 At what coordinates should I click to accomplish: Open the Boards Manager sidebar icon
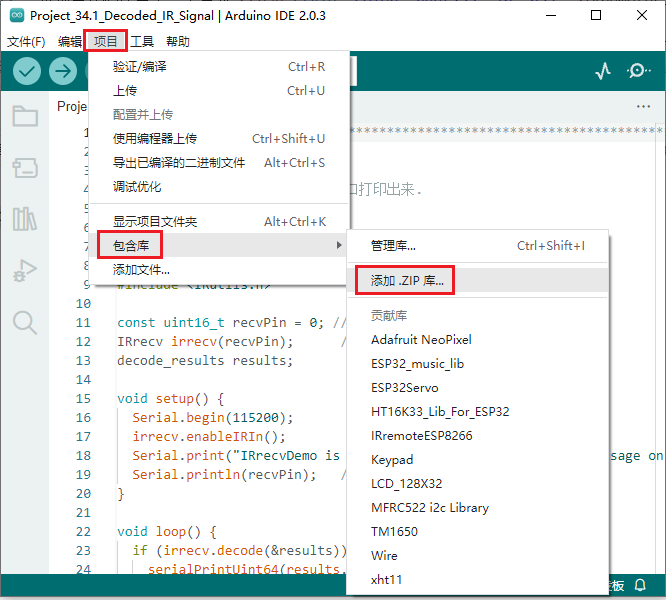tap(25, 167)
